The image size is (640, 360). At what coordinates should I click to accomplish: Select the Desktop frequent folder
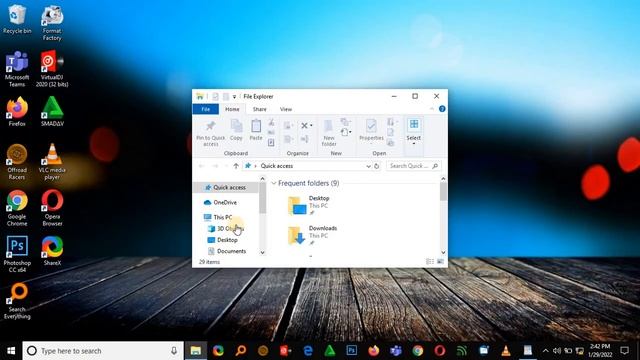(x=309, y=205)
